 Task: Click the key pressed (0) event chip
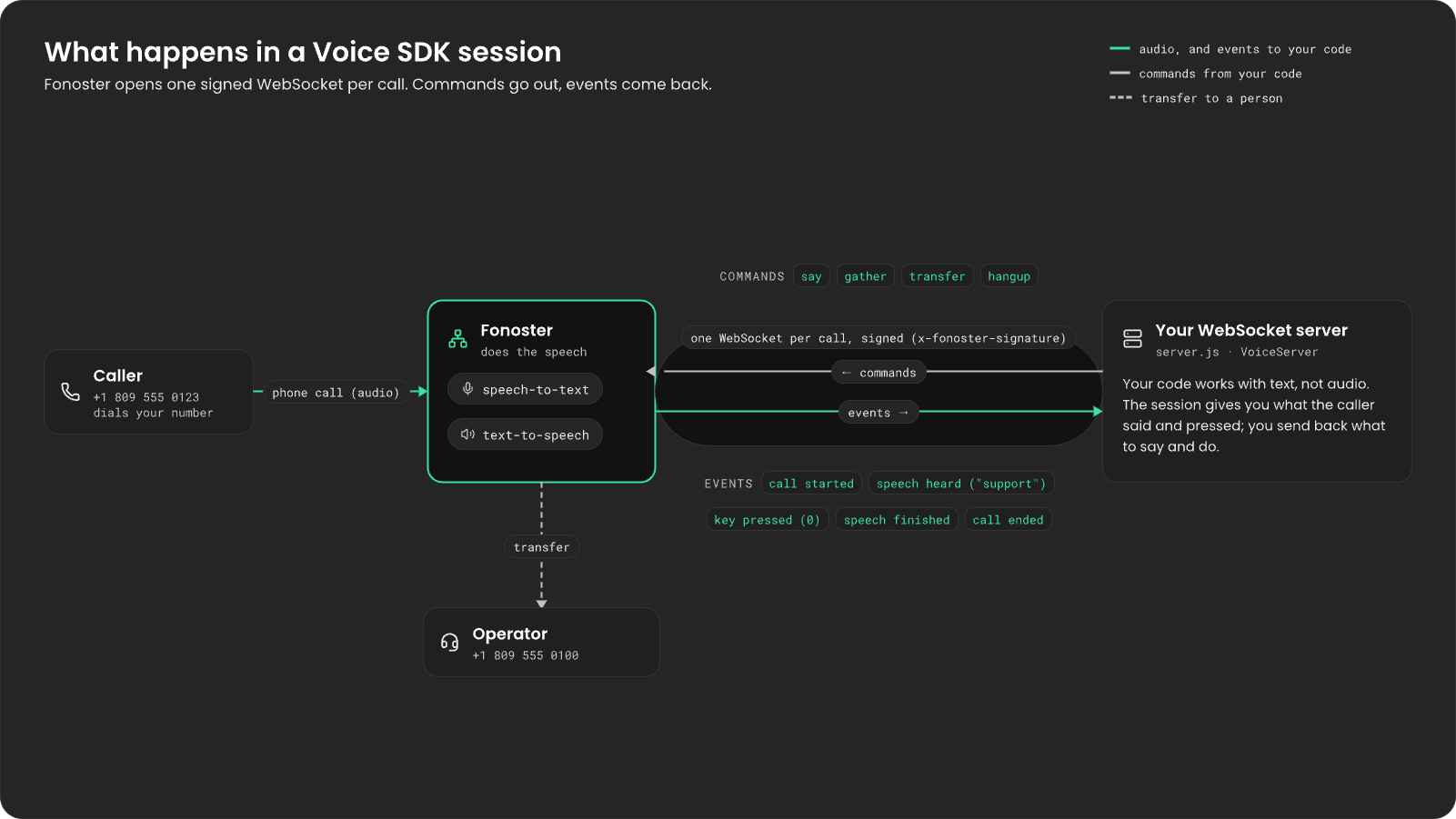(768, 520)
